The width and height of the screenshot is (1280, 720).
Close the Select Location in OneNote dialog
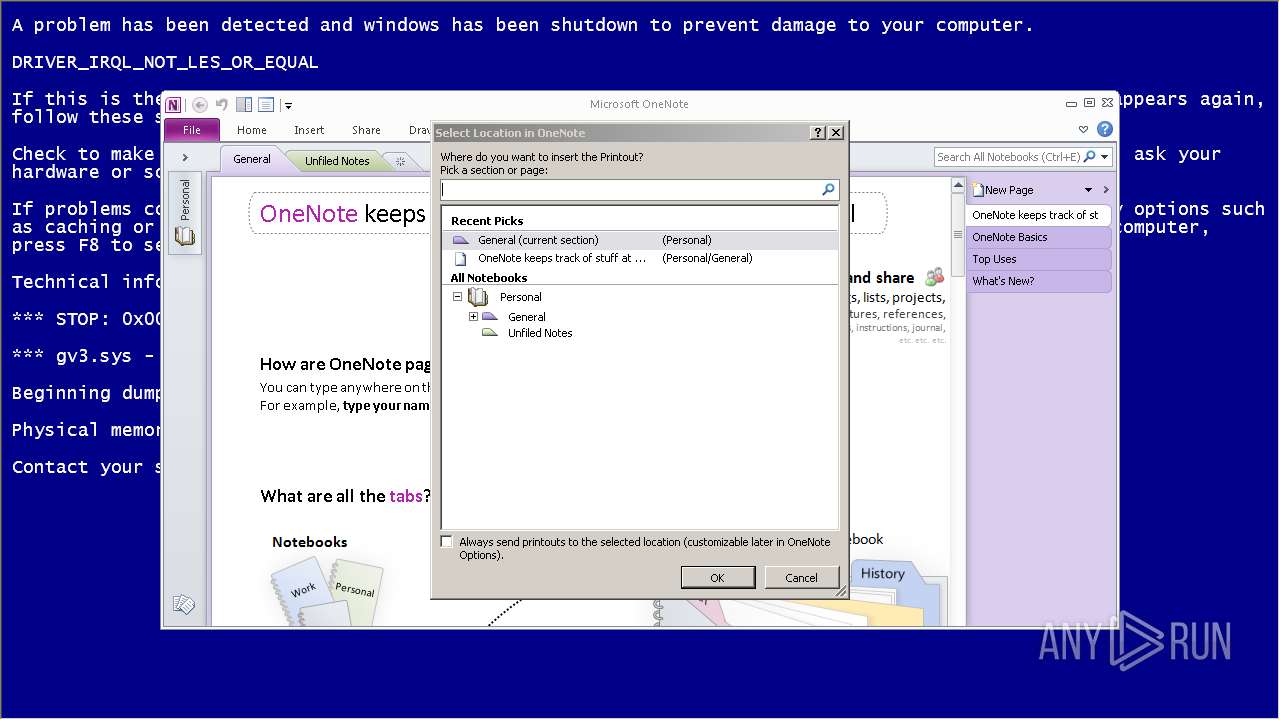pyautogui.click(x=836, y=132)
